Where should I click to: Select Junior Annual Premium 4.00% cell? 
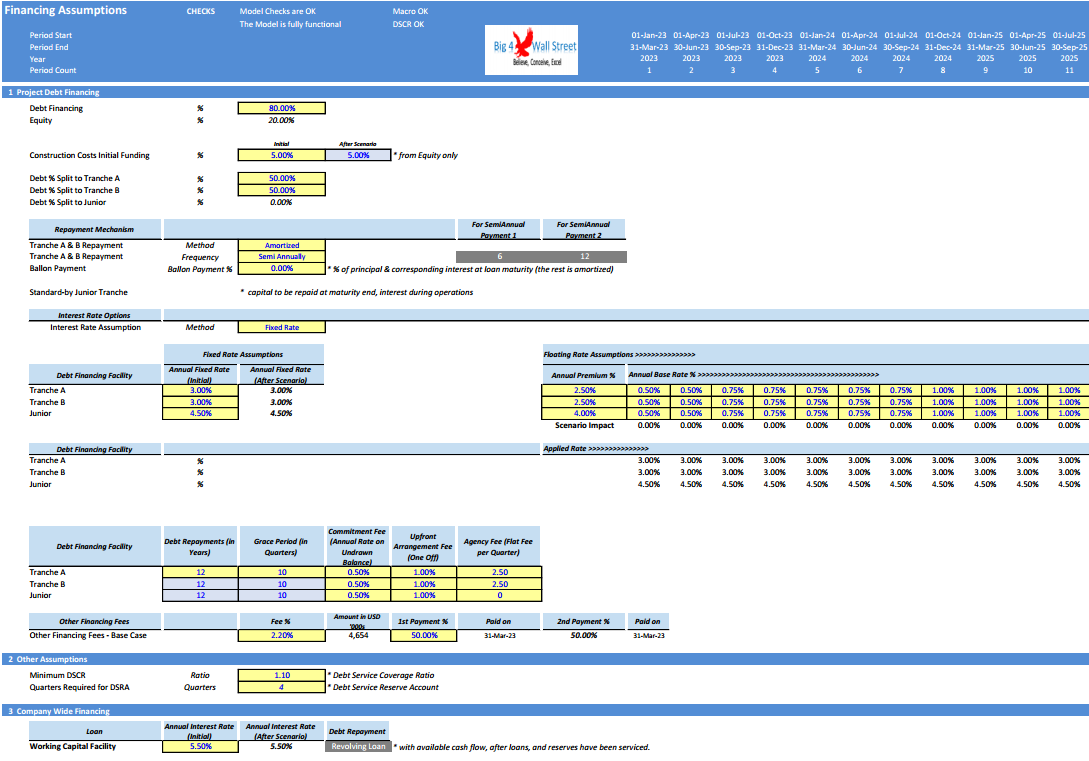pos(584,413)
